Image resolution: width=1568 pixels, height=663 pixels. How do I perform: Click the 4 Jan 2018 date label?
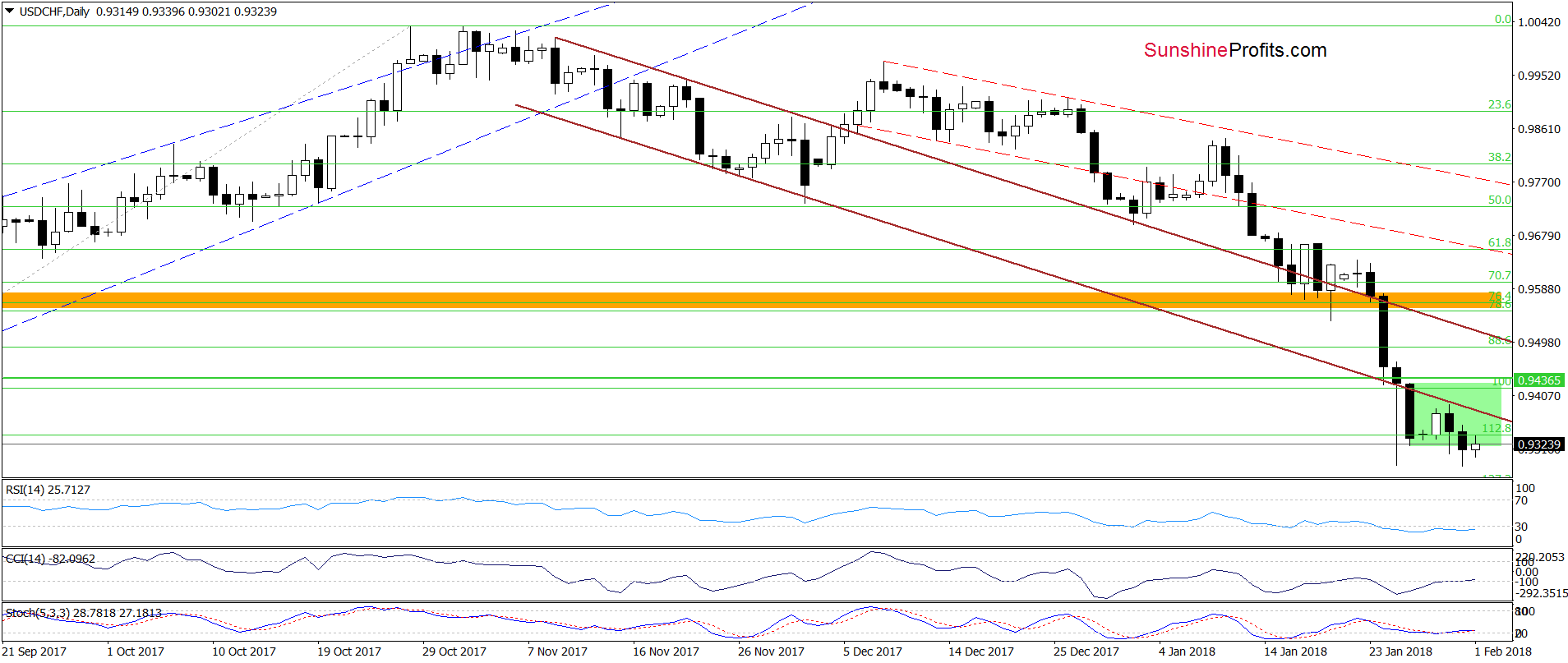click(1187, 651)
